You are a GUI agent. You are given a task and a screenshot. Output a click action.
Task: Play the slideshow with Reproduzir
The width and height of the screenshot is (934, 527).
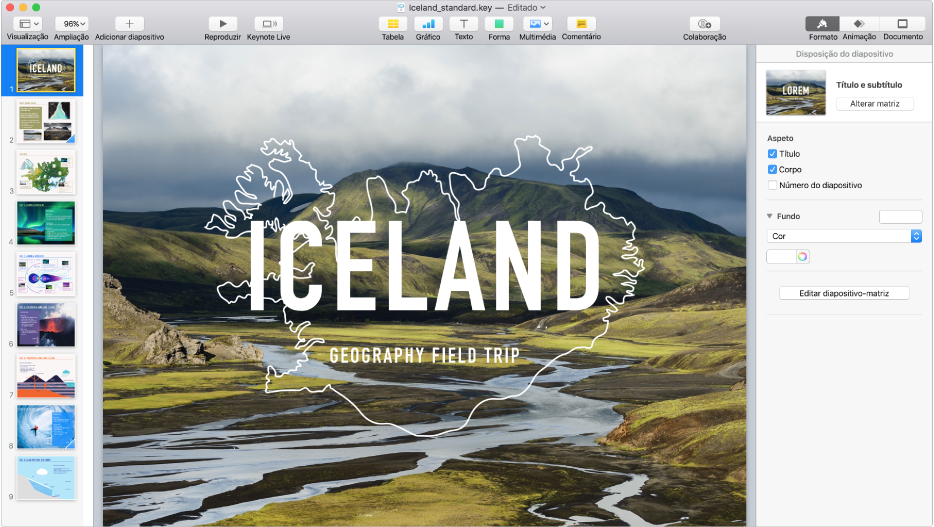[x=223, y=24]
